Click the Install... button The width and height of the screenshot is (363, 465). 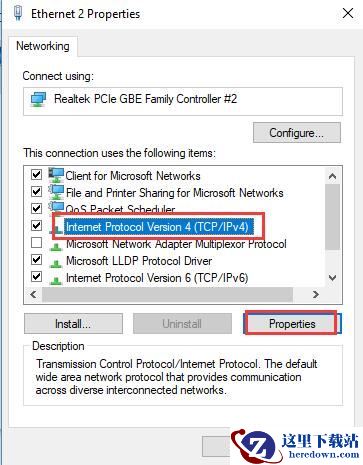click(x=73, y=324)
